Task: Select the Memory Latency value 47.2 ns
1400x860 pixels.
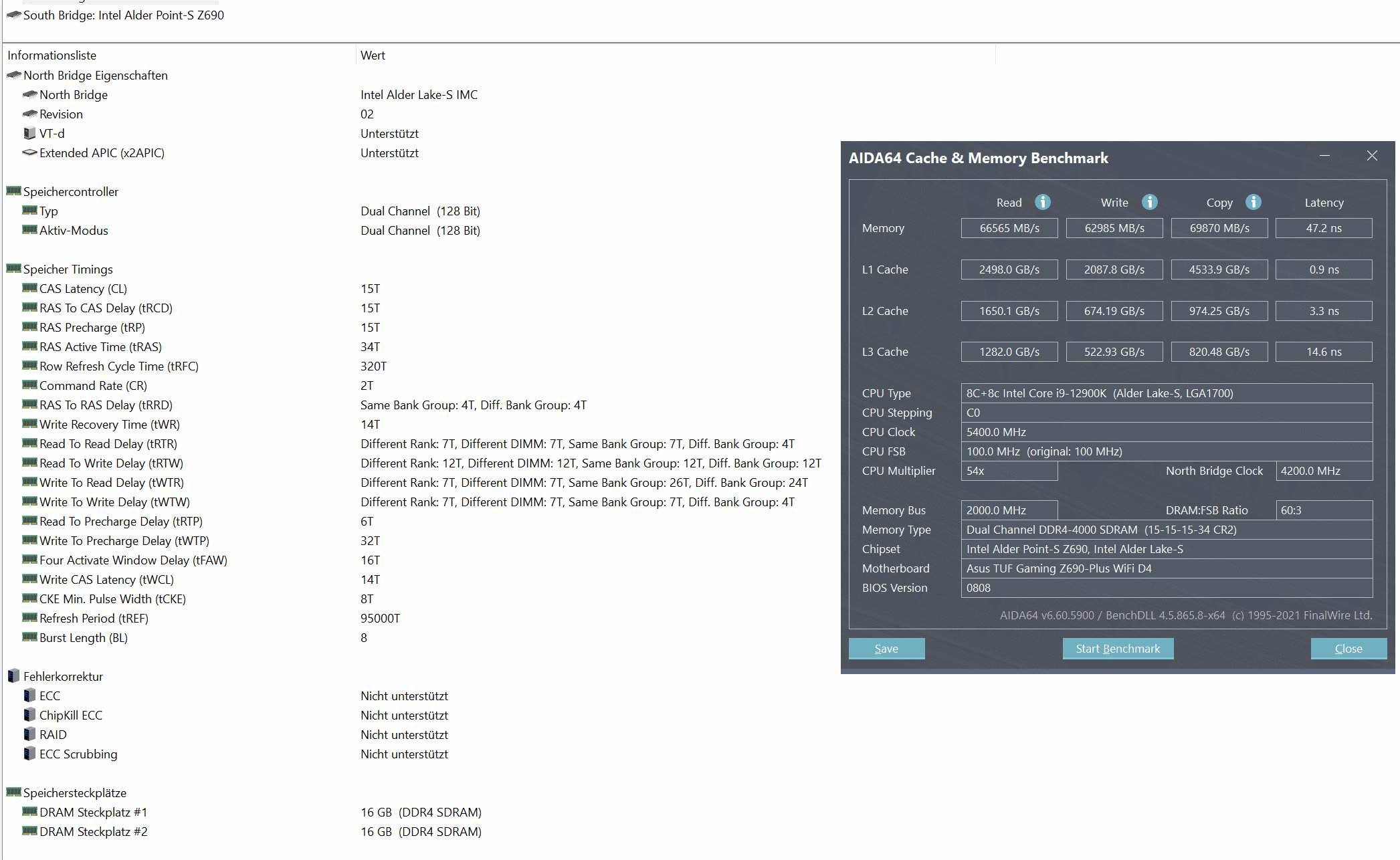Action: click(x=1324, y=228)
